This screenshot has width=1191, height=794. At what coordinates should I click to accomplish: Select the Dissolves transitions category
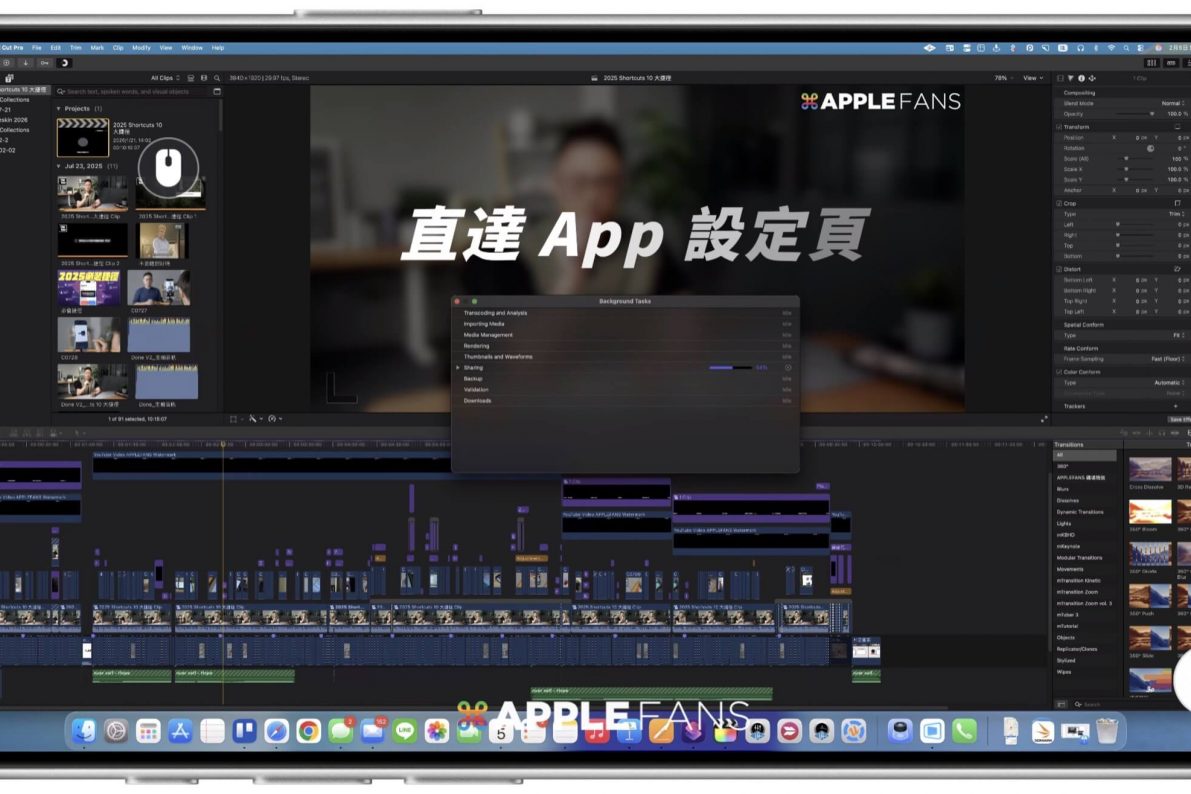point(1068,500)
